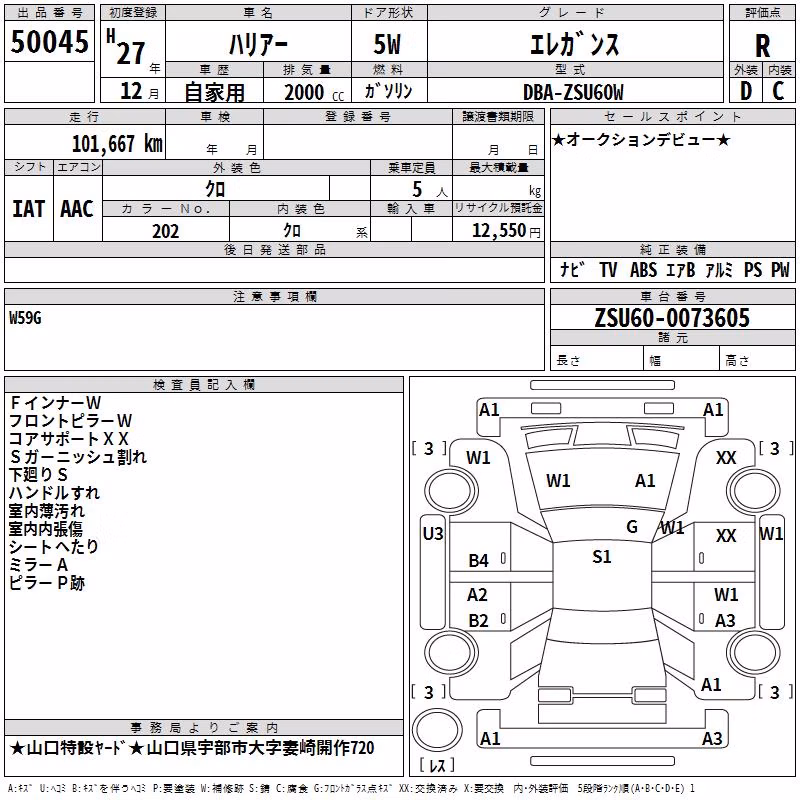
Task: Click the レス spare tire label
Action: [x=437, y=765]
